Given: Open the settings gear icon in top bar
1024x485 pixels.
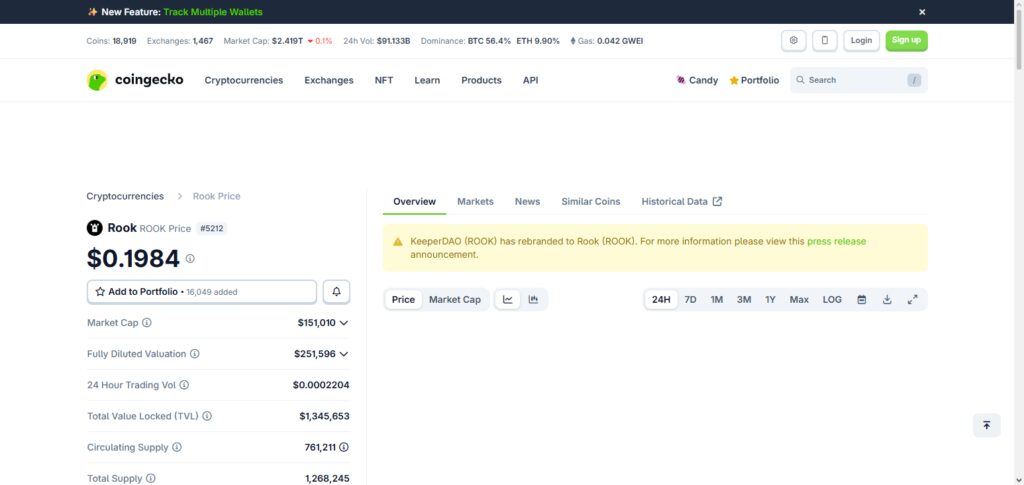Looking at the screenshot, I should [x=793, y=40].
